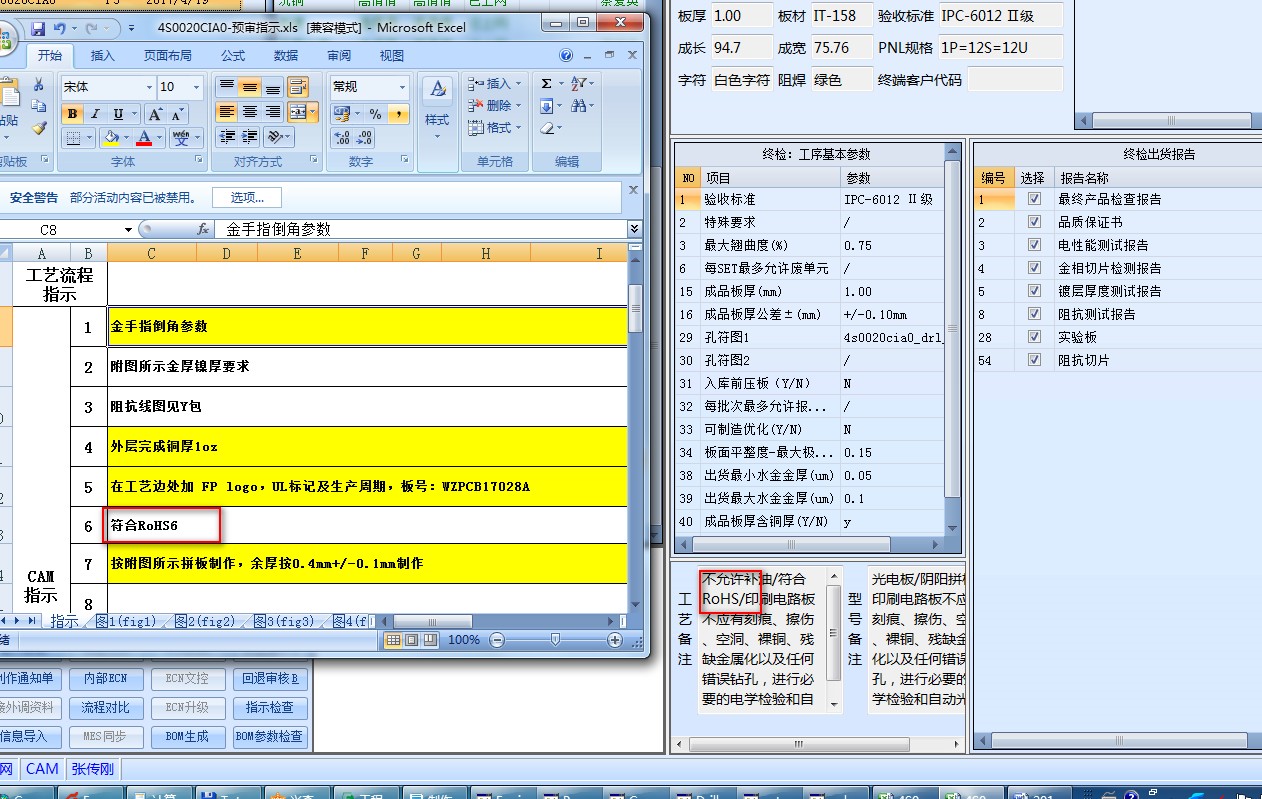Screen dimensions: 1262x799
Task: Zoom in with the plus button
Action: 614,640
